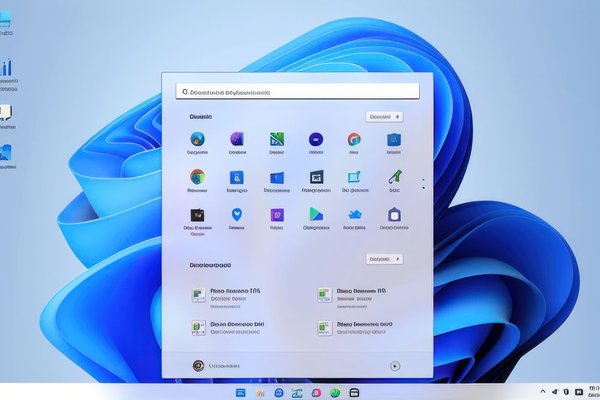This screenshot has height=400, width=600.
Task: Open the blue Windows logo tile icon
Action: coord(277,178)
